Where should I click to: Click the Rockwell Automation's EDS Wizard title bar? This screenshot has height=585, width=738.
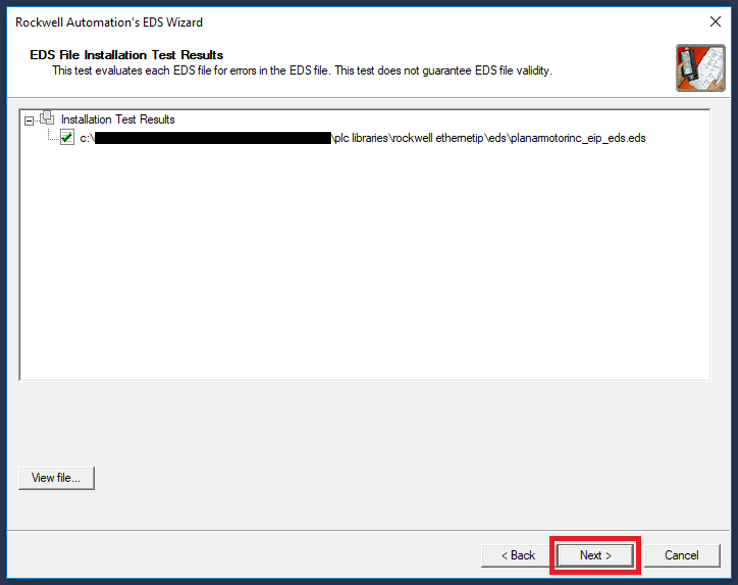point(300,21)
